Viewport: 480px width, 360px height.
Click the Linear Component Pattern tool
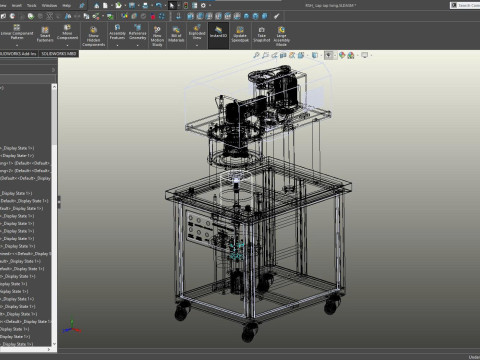[x=17, y=33]
